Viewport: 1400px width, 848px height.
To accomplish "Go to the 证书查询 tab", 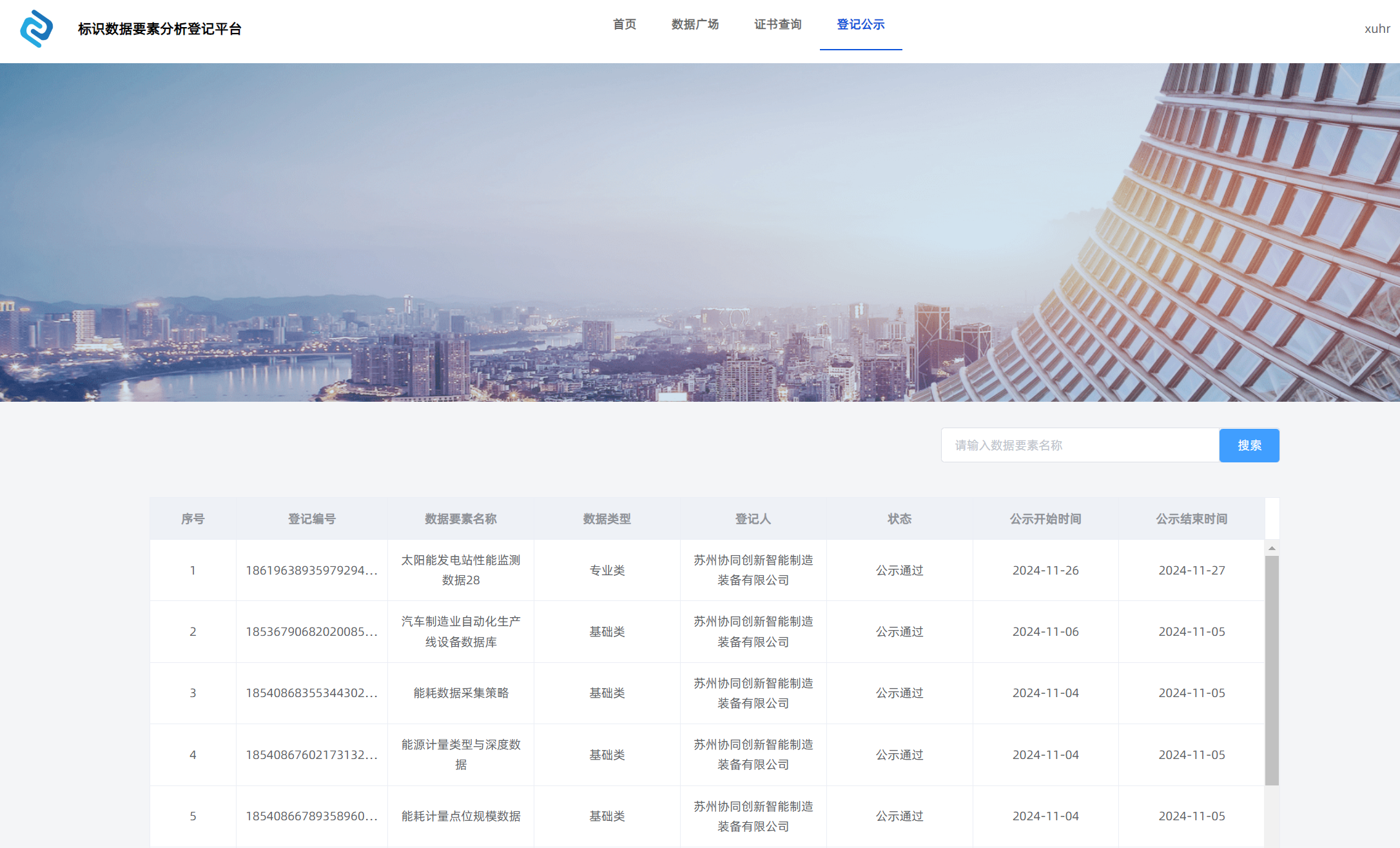I will 778,25.
